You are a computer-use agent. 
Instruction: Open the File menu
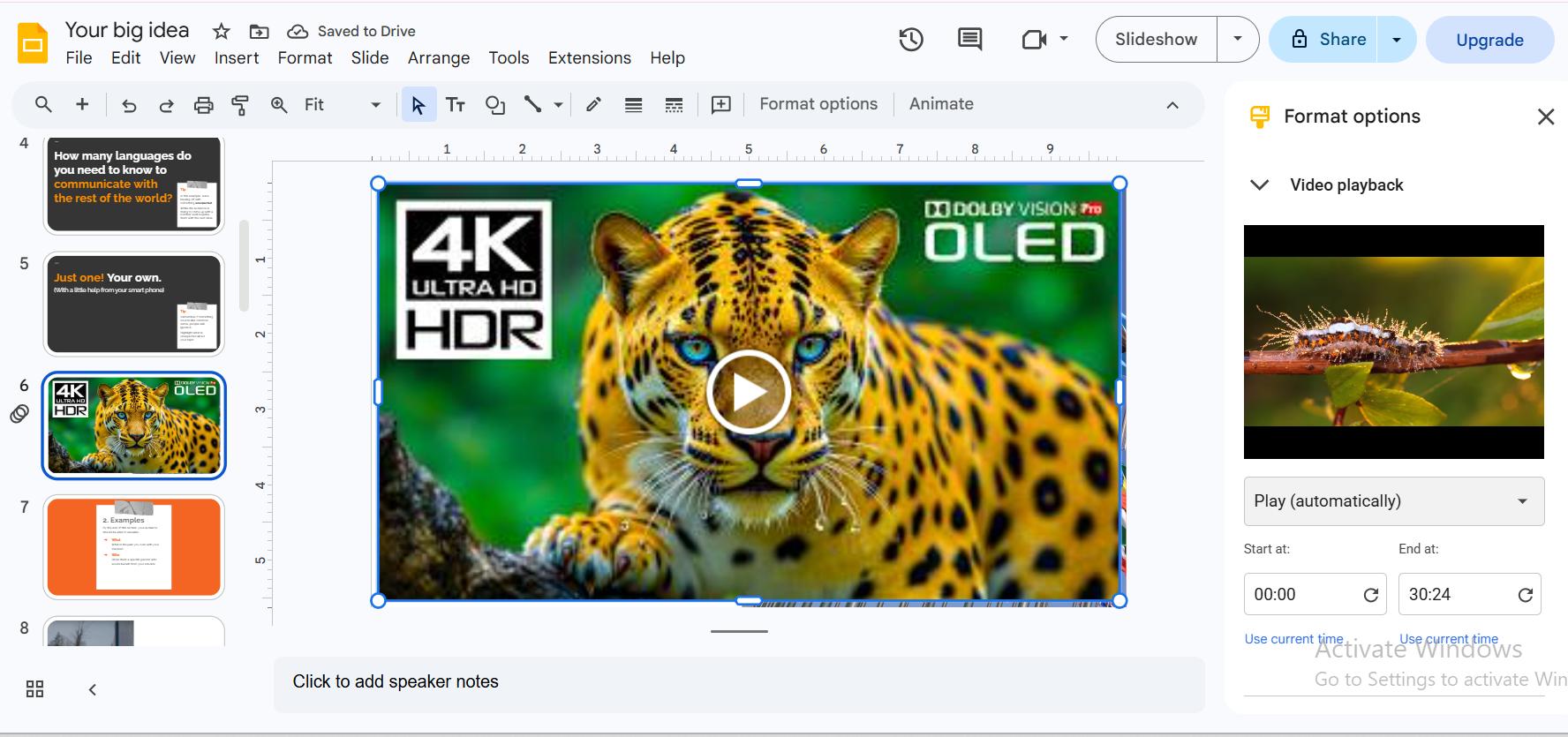pyautogui.click(x=79, y=58)
